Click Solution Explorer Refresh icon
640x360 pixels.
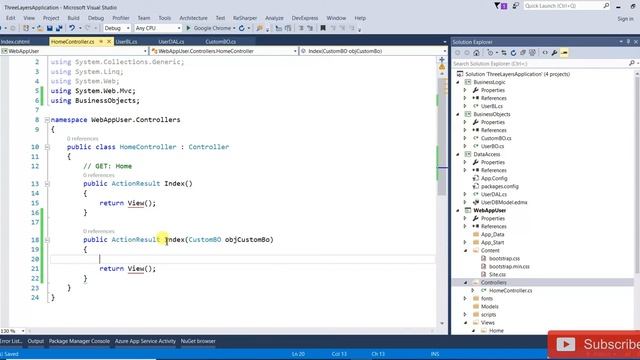513,53
